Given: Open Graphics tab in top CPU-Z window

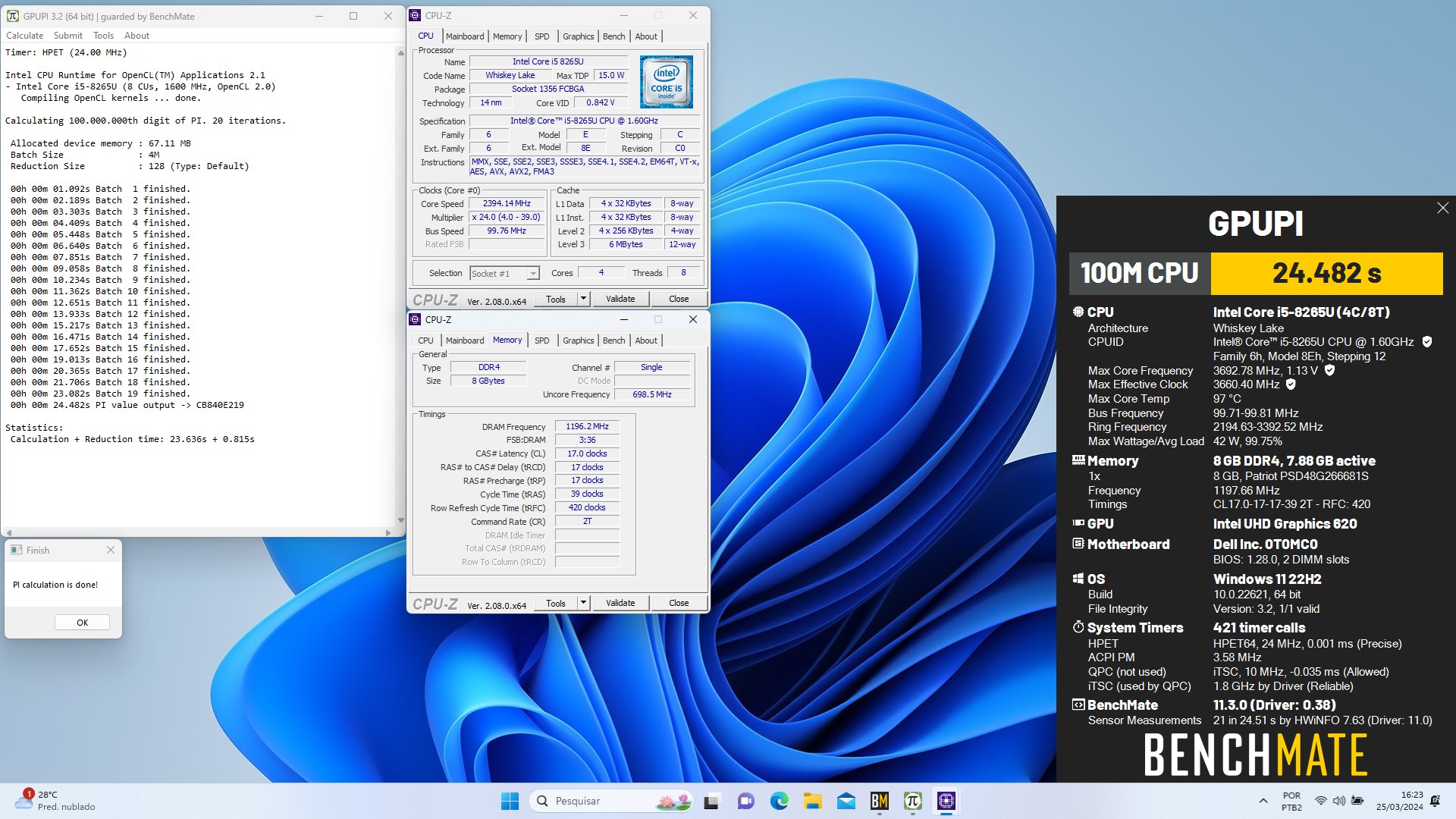Looking at the screenshot, I should tap(578, 36).
